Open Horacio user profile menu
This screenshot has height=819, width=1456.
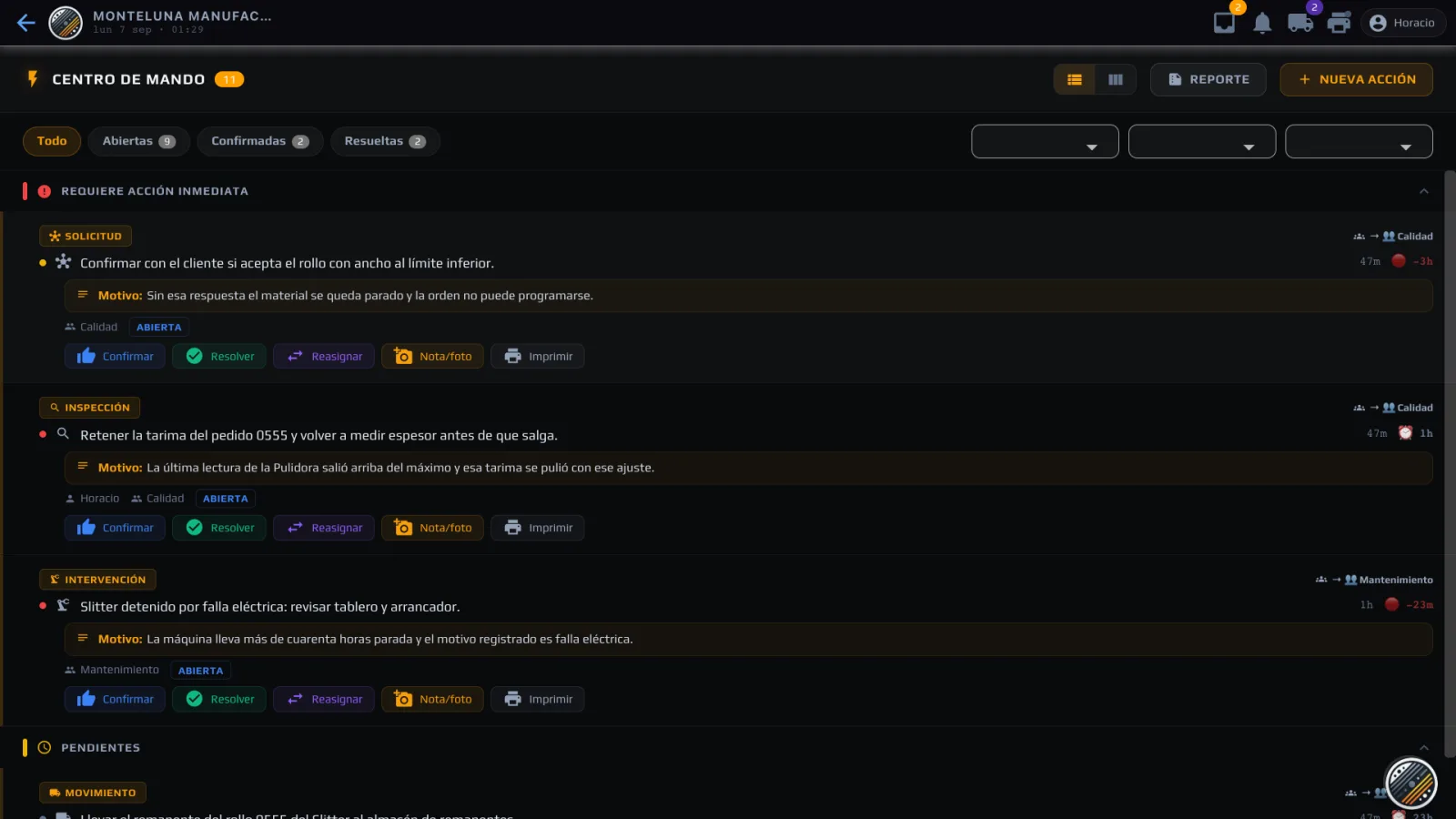click(1403, 23)
